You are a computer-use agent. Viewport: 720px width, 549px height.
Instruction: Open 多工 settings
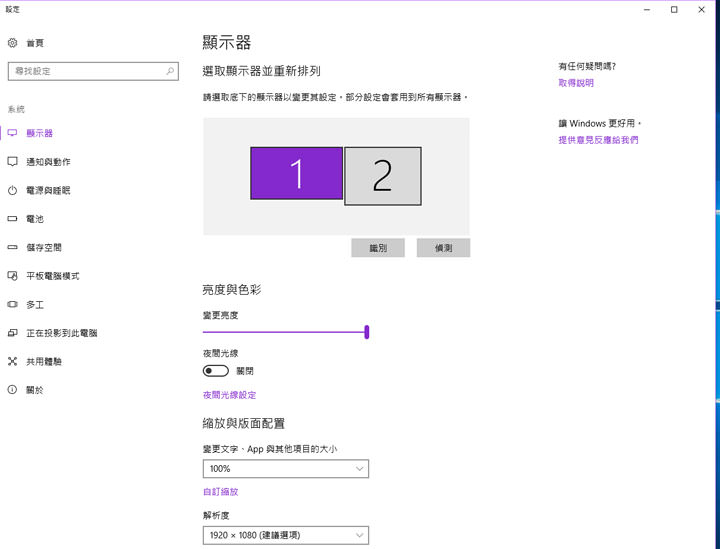(x=35, y=304)
